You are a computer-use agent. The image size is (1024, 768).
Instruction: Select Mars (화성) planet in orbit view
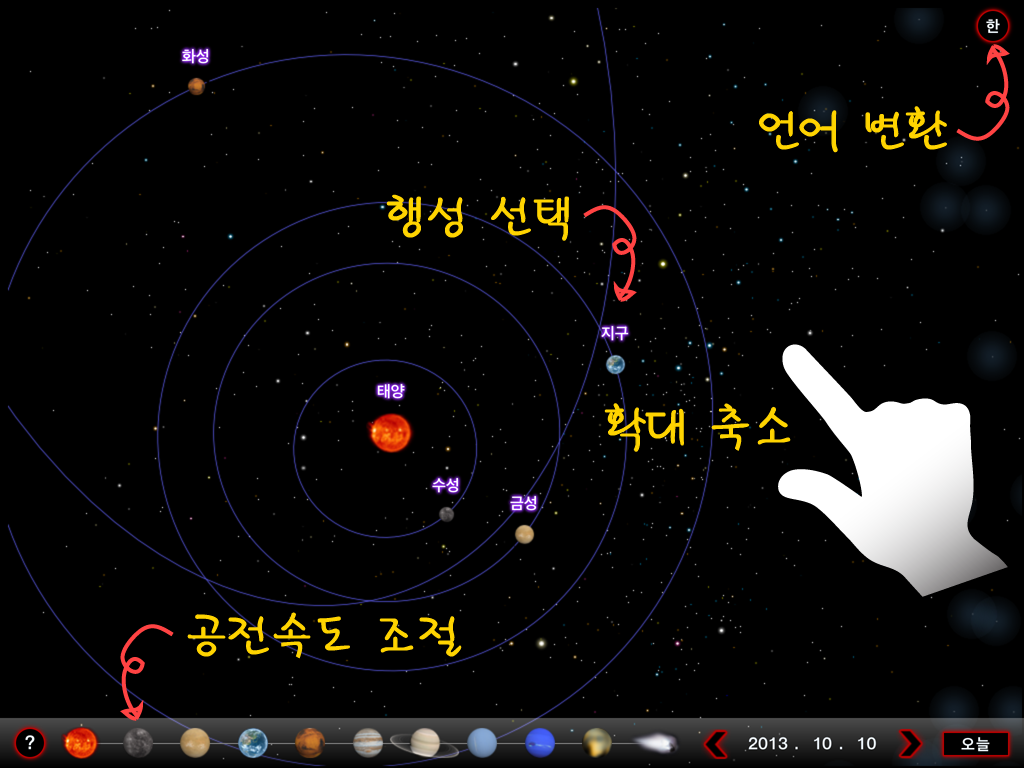point(197,86)
